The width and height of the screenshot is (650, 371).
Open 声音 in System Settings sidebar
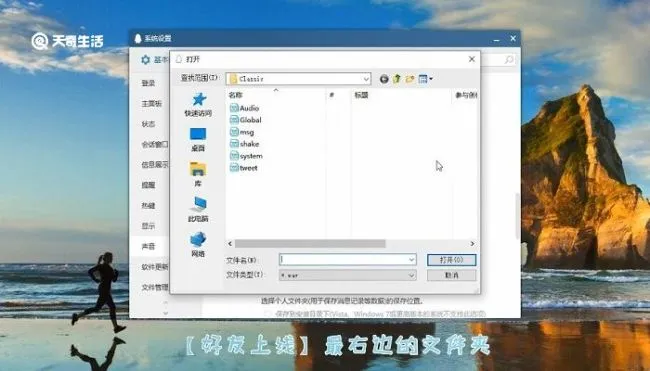[148, 246]
